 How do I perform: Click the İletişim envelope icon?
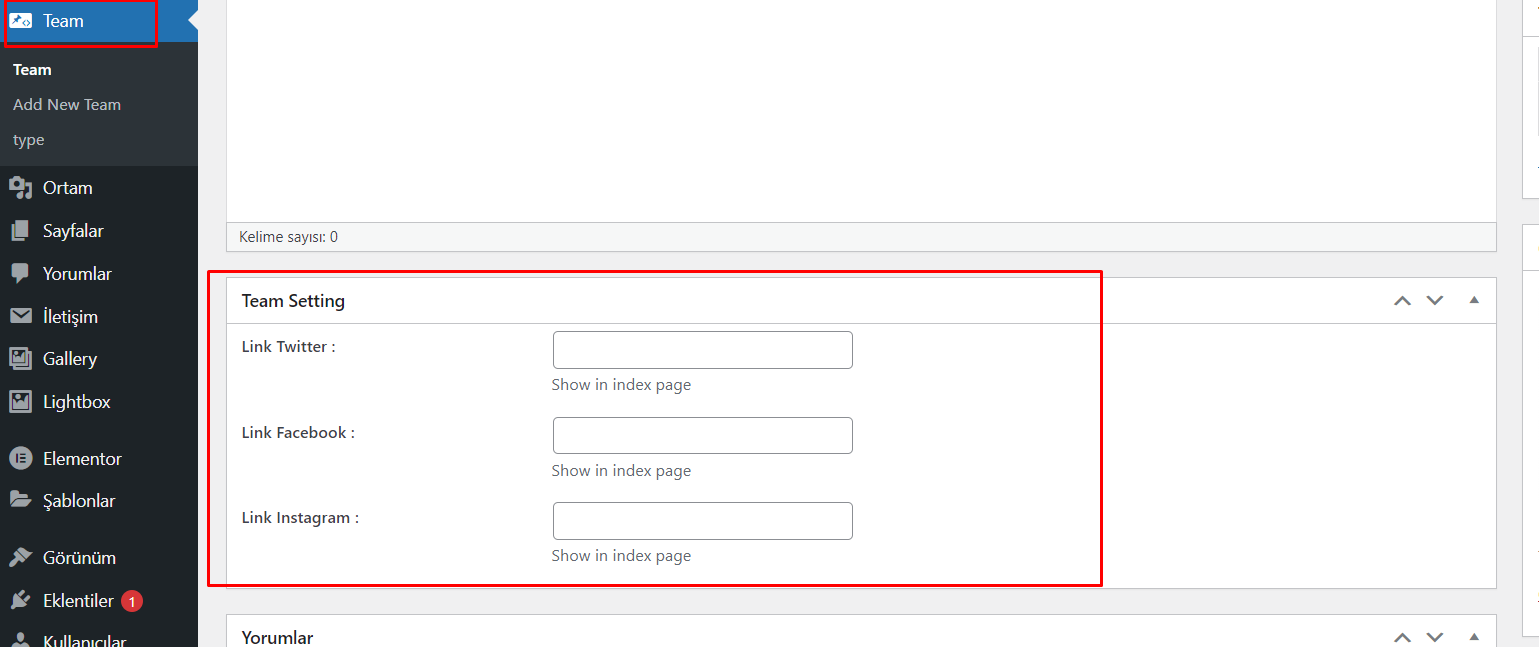pyautogui.click(x=21, y=317)
